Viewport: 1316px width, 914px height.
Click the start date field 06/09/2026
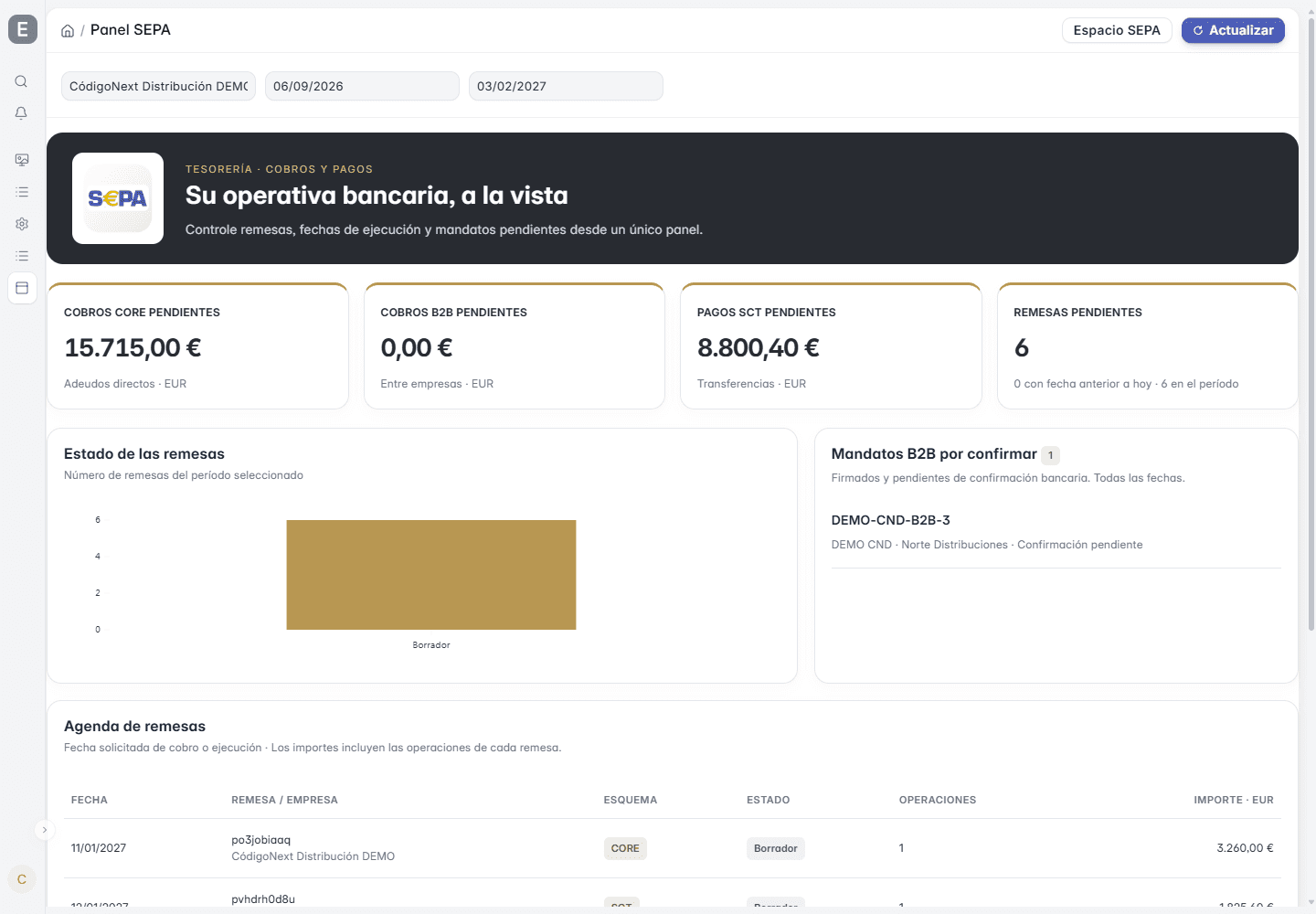click(362, 86)
